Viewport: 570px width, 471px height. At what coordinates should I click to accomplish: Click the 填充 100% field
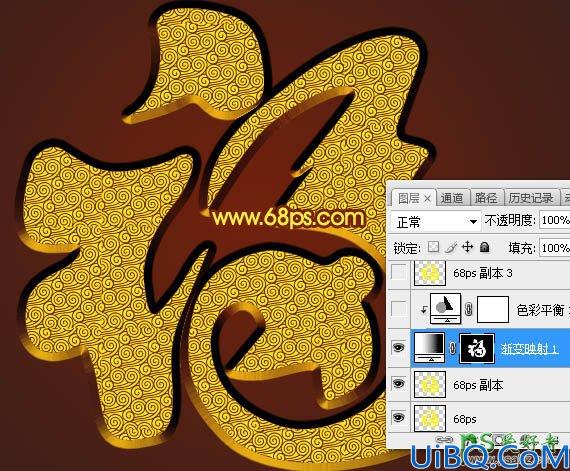[555, 248]
